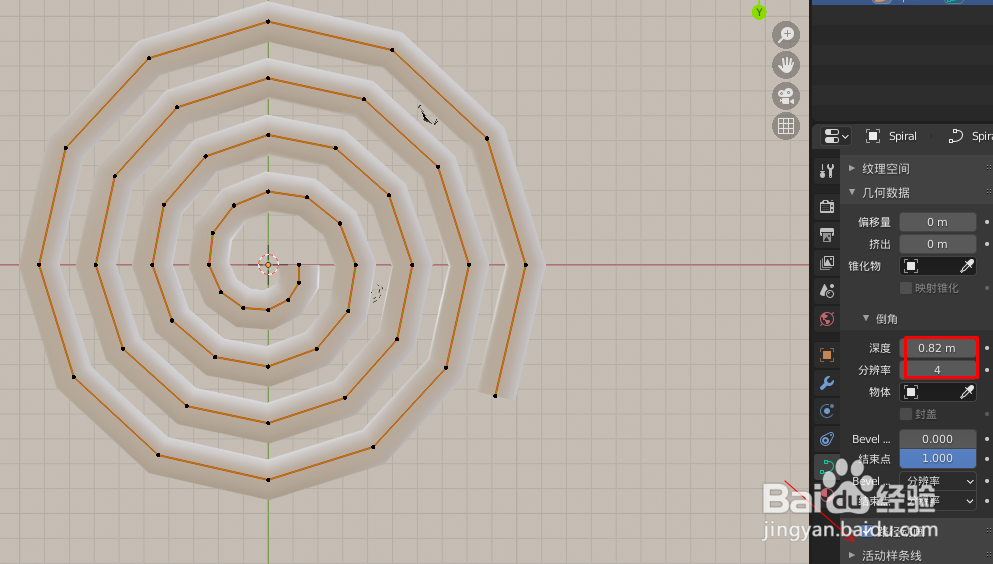Image resolution: width=993 pixels, height=564 pixels.
Task: Click the pan view hand gizmo
Action: (786, 65)
